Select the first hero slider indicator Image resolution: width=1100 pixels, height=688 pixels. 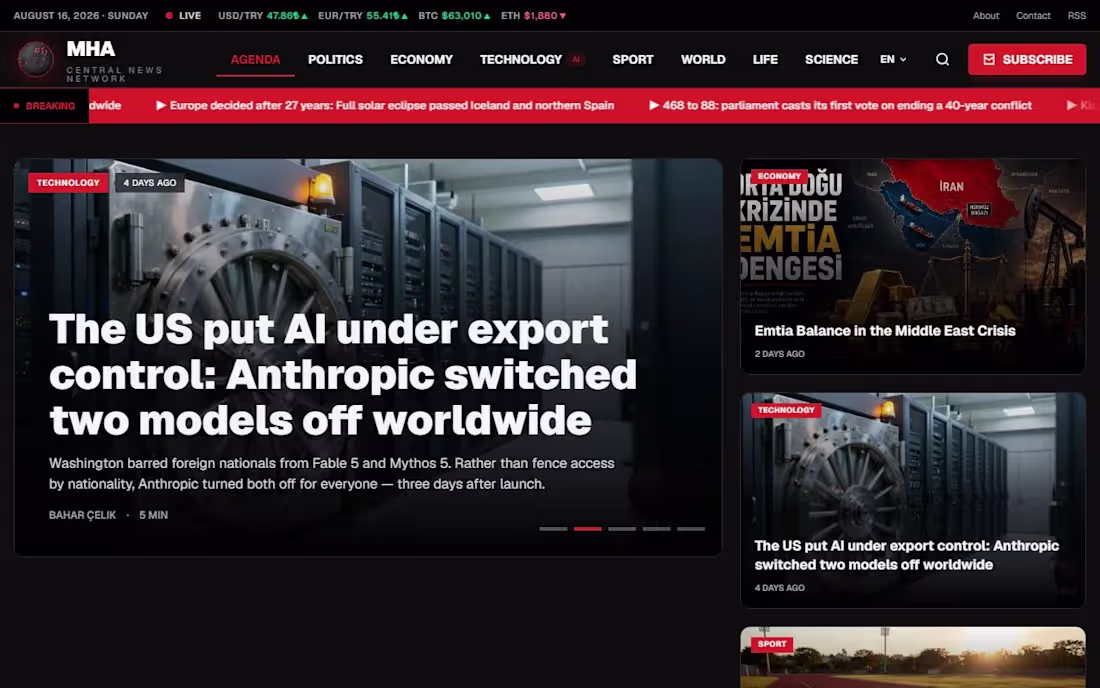(553, 529)
